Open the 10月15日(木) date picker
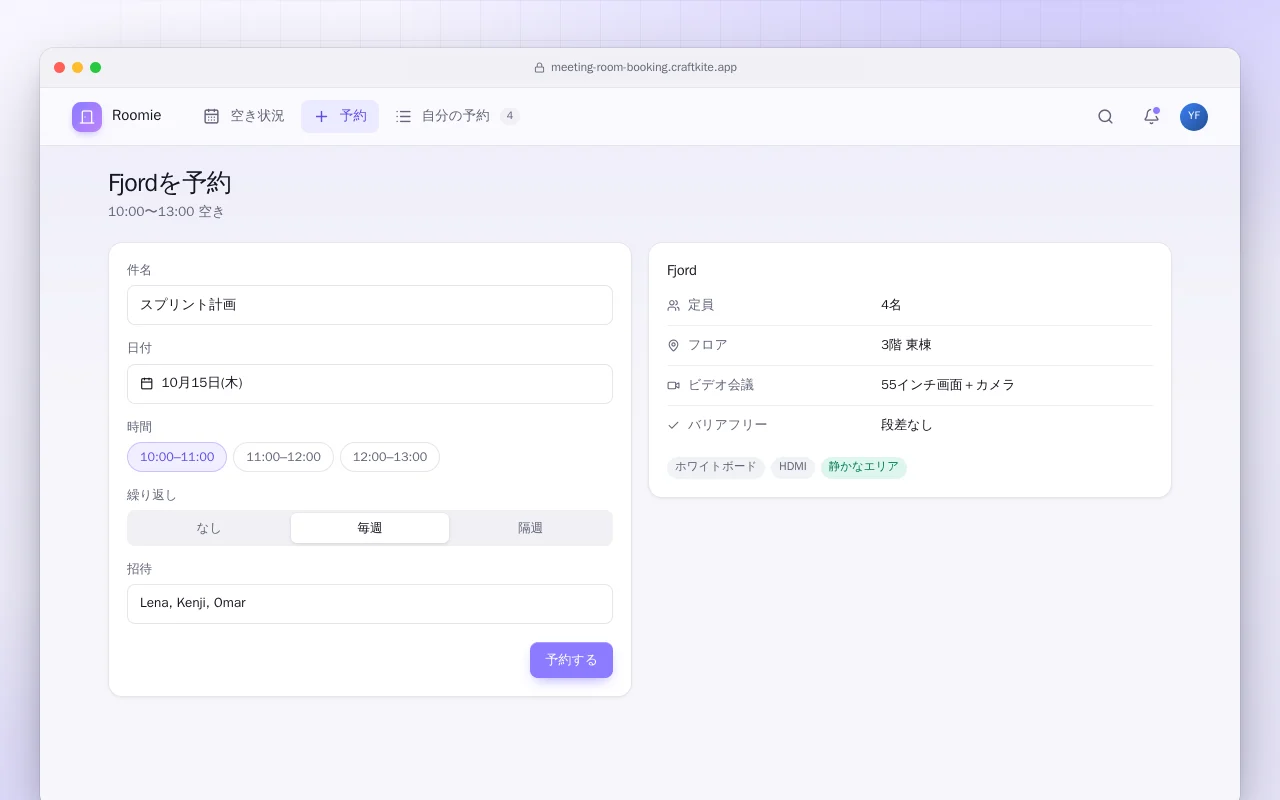Image resolution: width=1280 pixels, height=800 pixels. (x=370, y=384)
